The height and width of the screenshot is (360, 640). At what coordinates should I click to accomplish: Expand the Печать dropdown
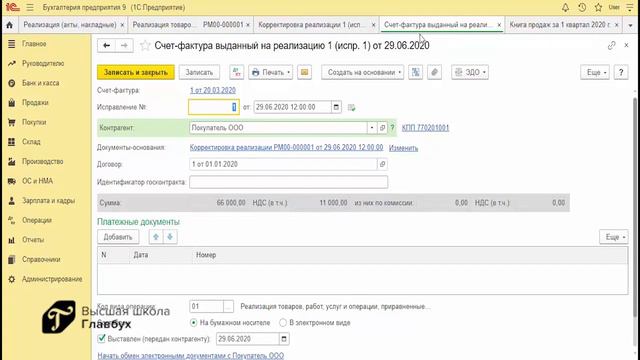point(270,72)
